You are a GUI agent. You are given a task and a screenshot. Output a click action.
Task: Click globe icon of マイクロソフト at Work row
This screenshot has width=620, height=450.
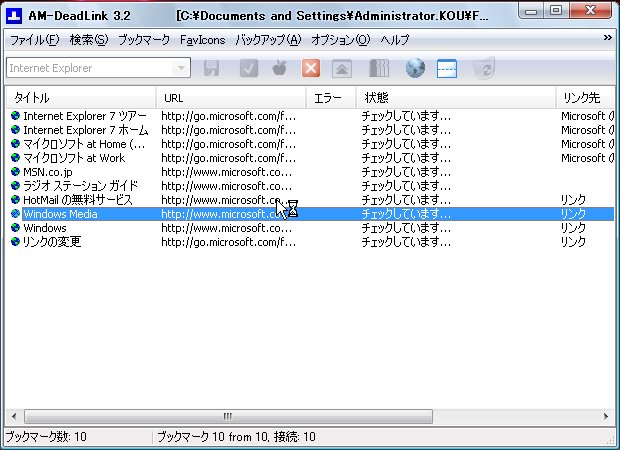[x=15, y=158]
